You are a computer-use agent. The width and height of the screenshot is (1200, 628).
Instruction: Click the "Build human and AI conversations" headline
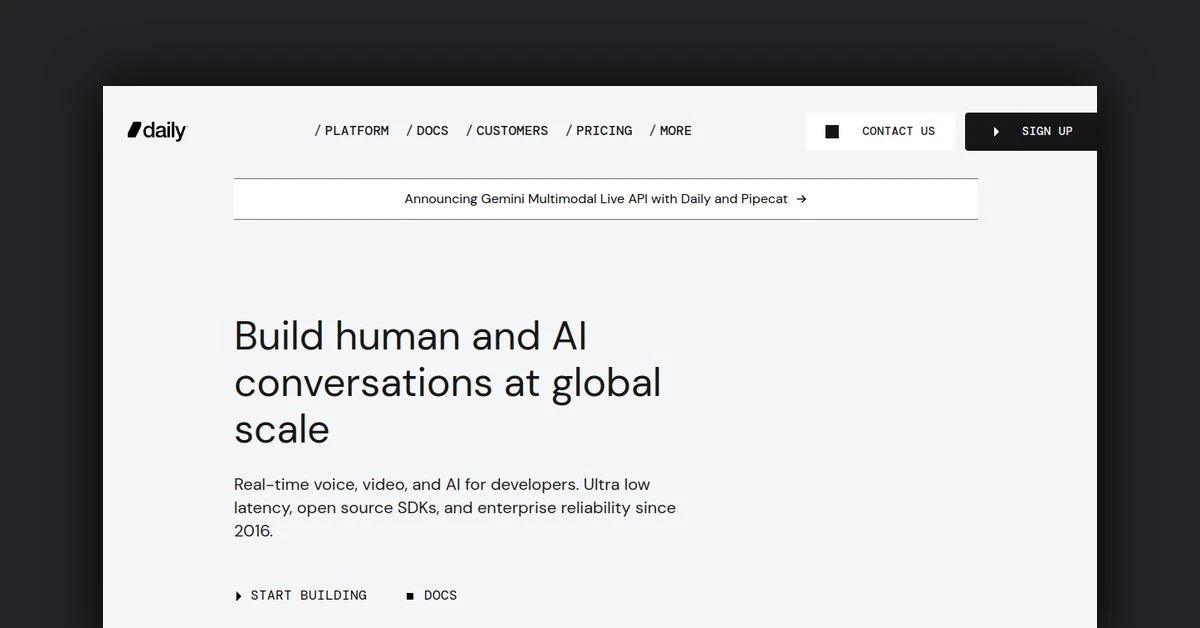click(447, 382)
